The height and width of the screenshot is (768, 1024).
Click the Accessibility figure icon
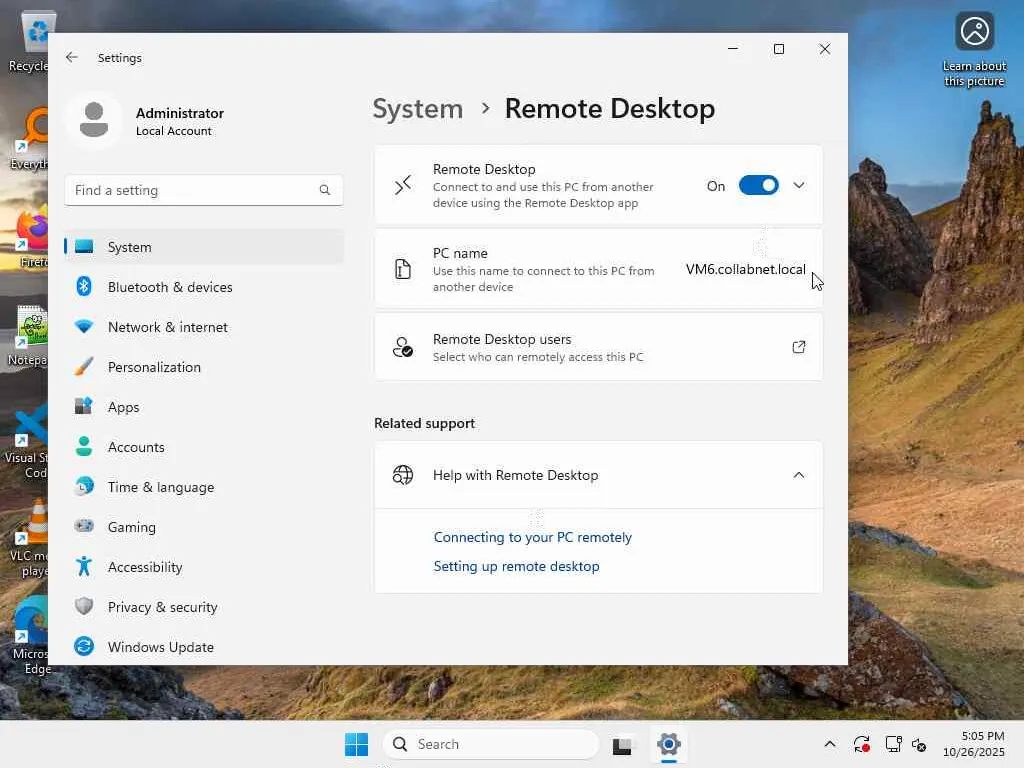click(84, 567)
